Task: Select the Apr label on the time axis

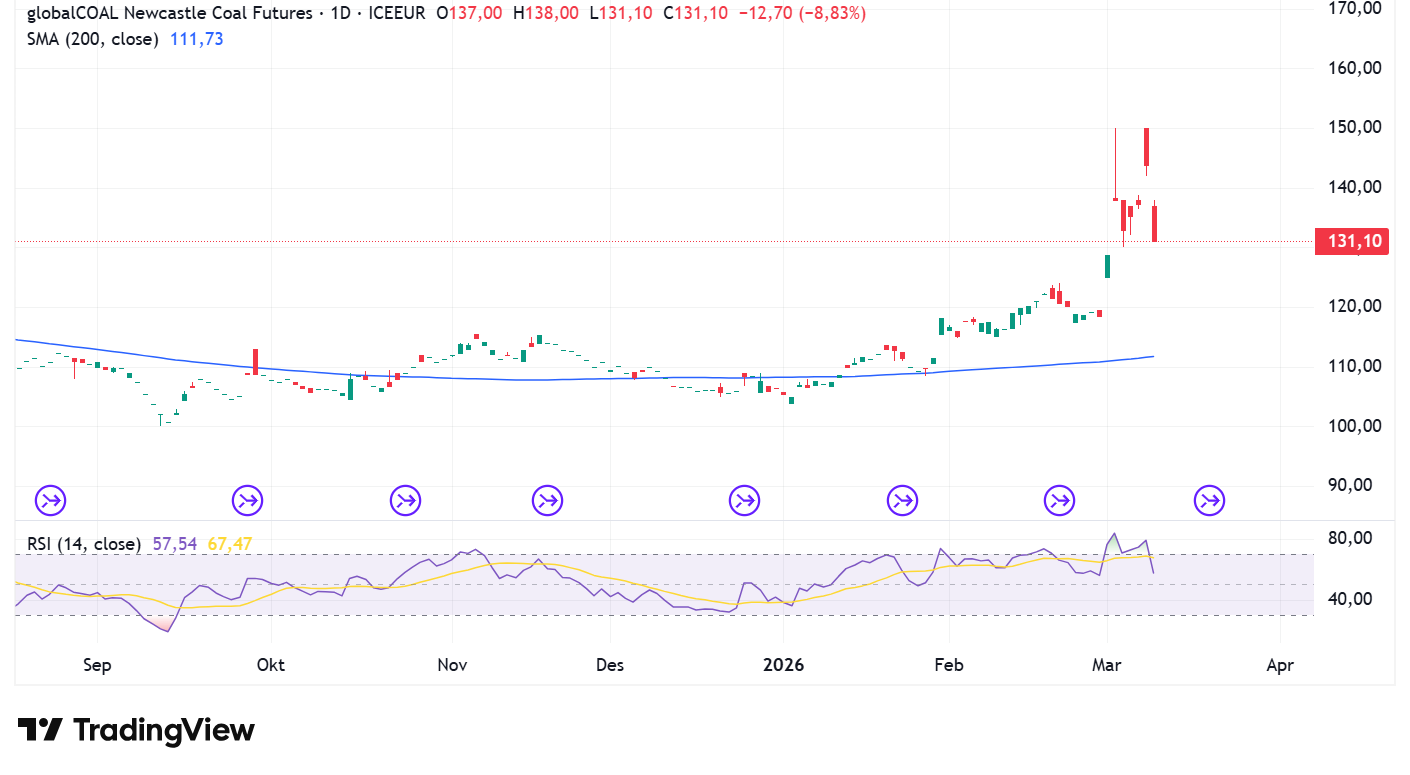Action: click(x=1280, y=665)
